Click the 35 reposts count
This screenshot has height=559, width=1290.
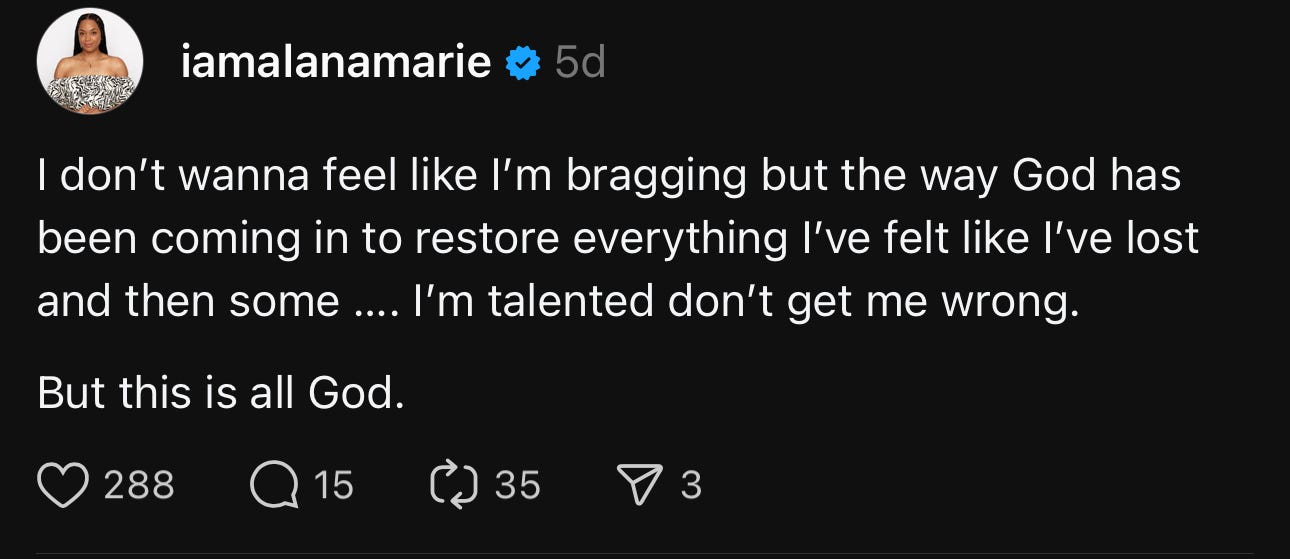pyautogui.click(x=518, y=486)
